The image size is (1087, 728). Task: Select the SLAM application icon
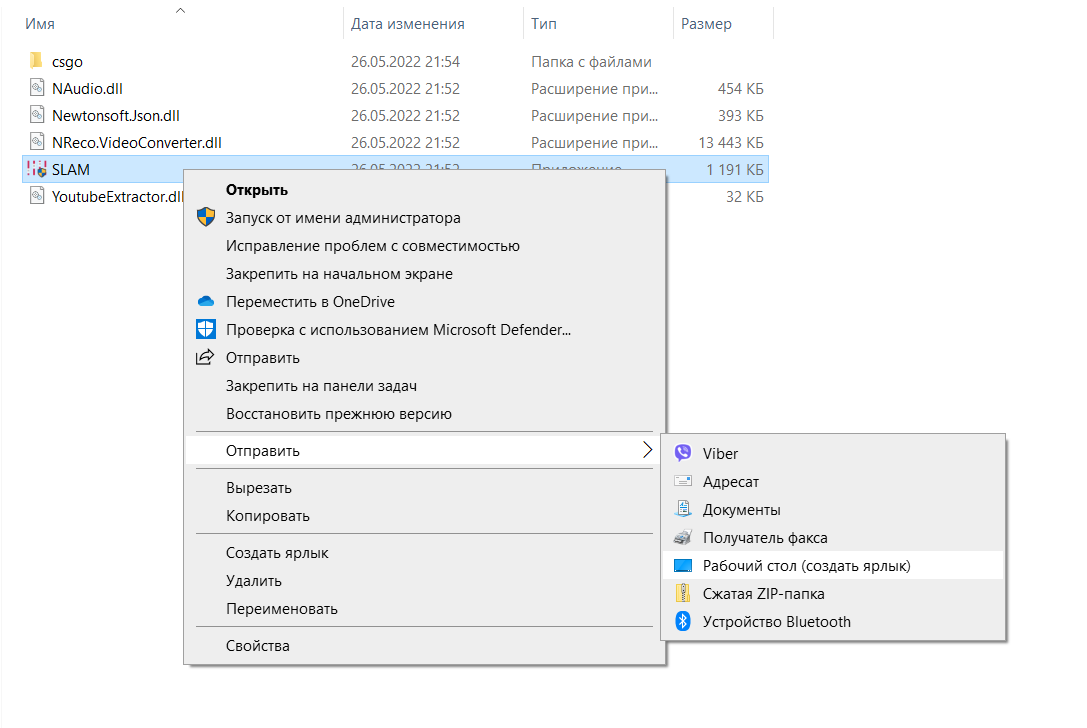pyautogui.click(x=37, y=170)
